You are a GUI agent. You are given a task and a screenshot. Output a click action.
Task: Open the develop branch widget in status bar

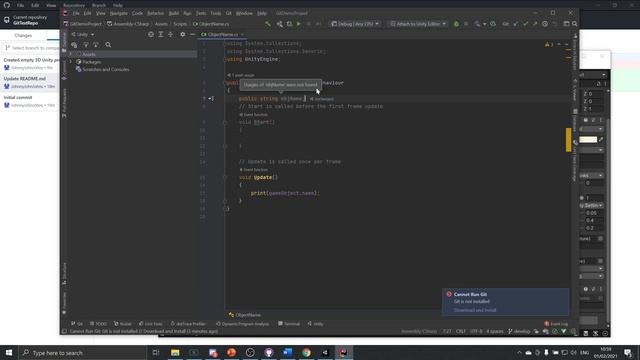519,331
